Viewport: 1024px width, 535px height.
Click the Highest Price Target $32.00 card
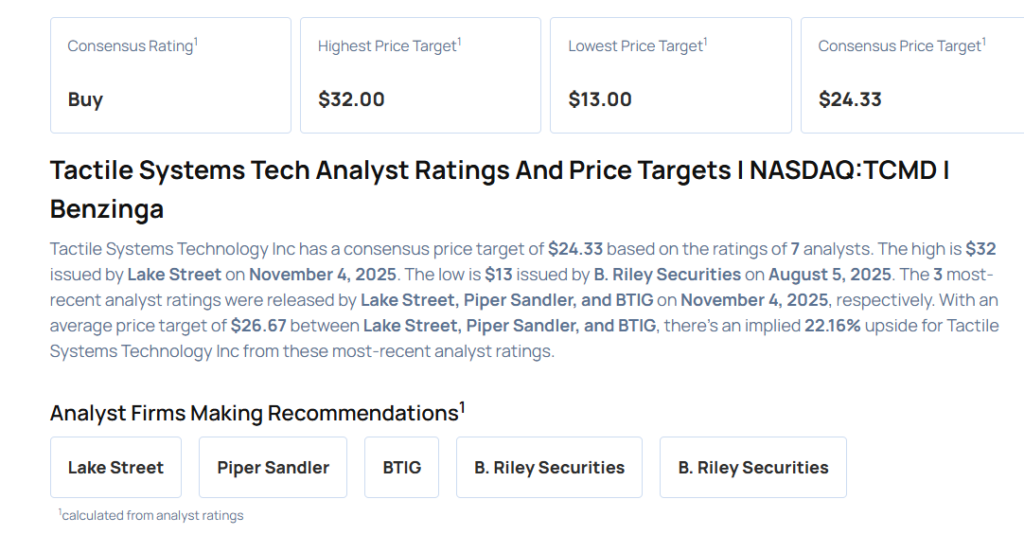pos(420,75)
